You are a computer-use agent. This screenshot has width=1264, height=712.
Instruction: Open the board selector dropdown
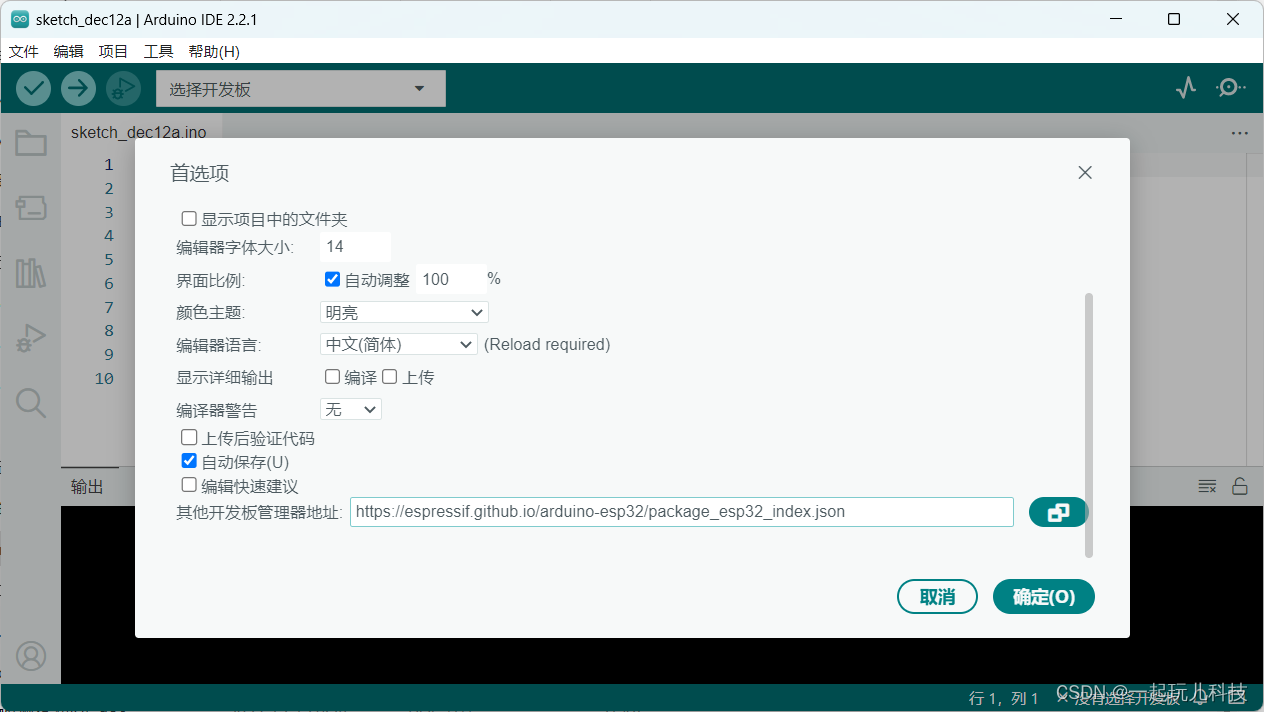click(x=301, y=89)
